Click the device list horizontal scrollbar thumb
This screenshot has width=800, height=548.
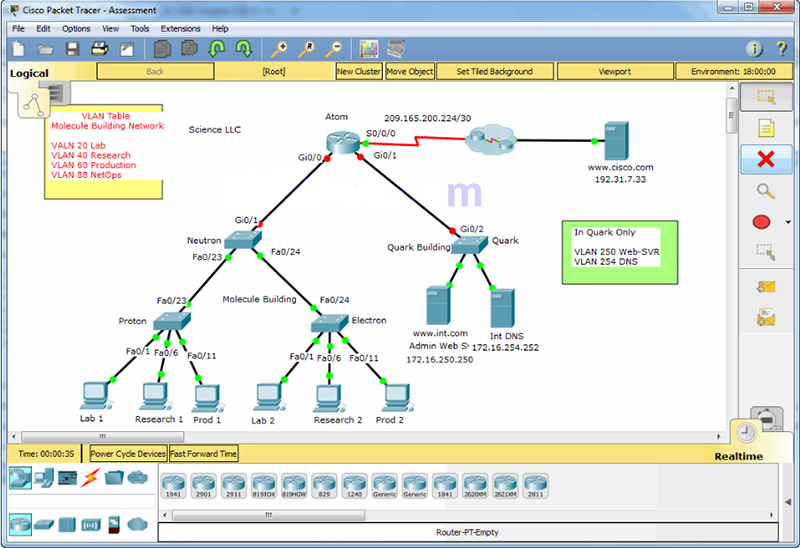point(269,515)
